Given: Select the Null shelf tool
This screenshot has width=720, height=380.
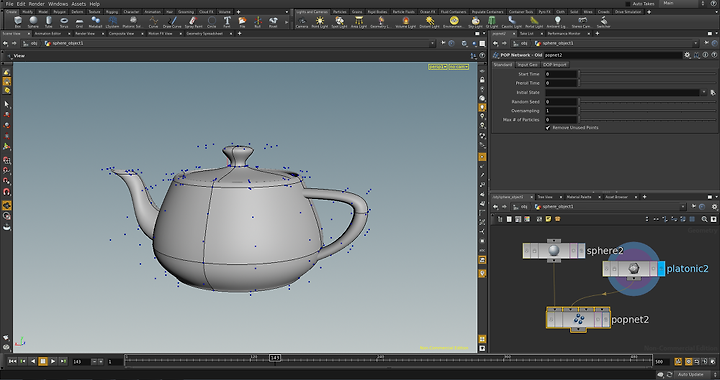Looking at the screenshot, I should tap(258, 22).
